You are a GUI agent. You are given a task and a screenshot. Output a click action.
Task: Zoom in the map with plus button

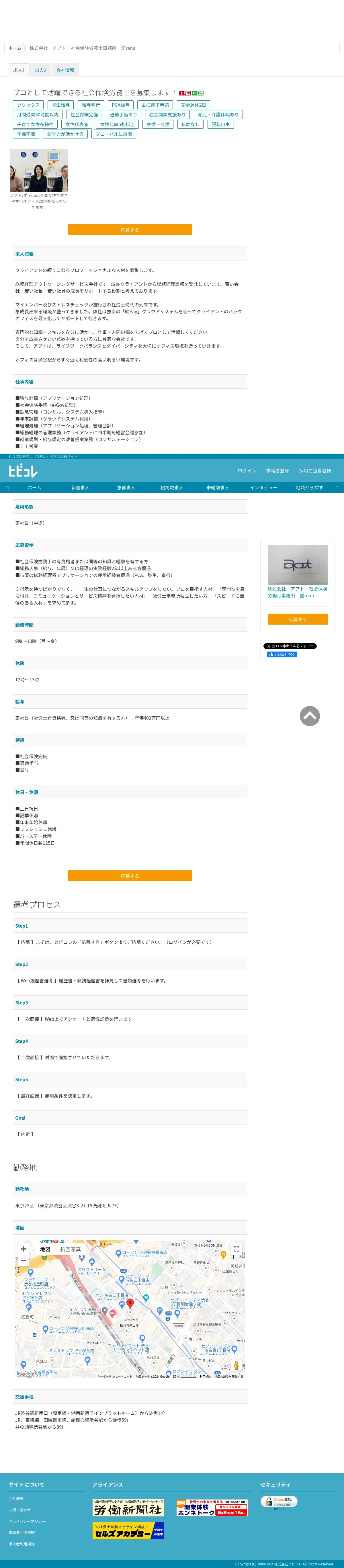tap(24, 1249)
